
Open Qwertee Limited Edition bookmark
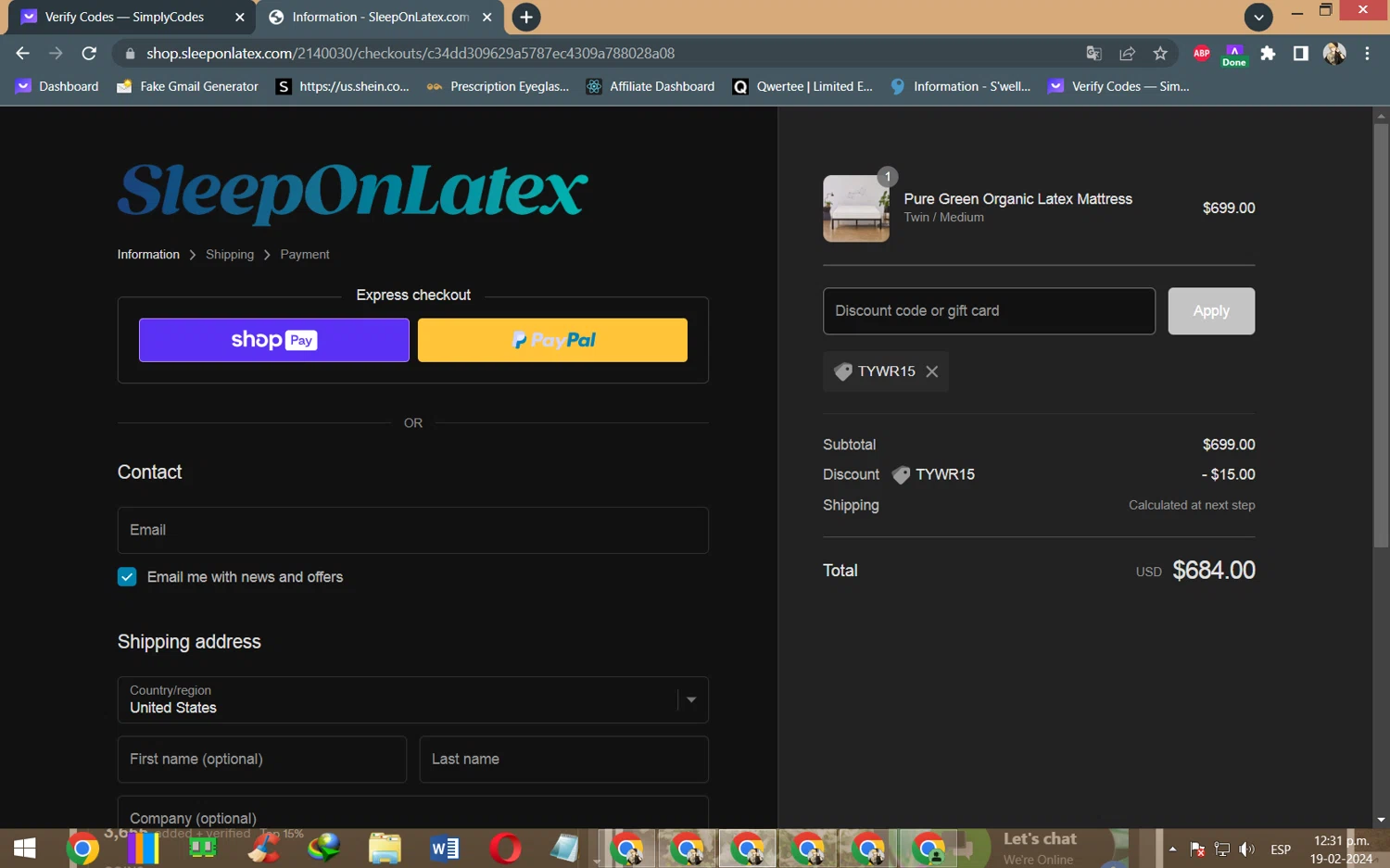point(802,86)
